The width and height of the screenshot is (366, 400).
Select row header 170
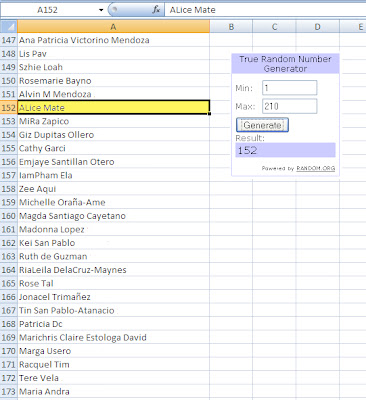tap(9, 351)
